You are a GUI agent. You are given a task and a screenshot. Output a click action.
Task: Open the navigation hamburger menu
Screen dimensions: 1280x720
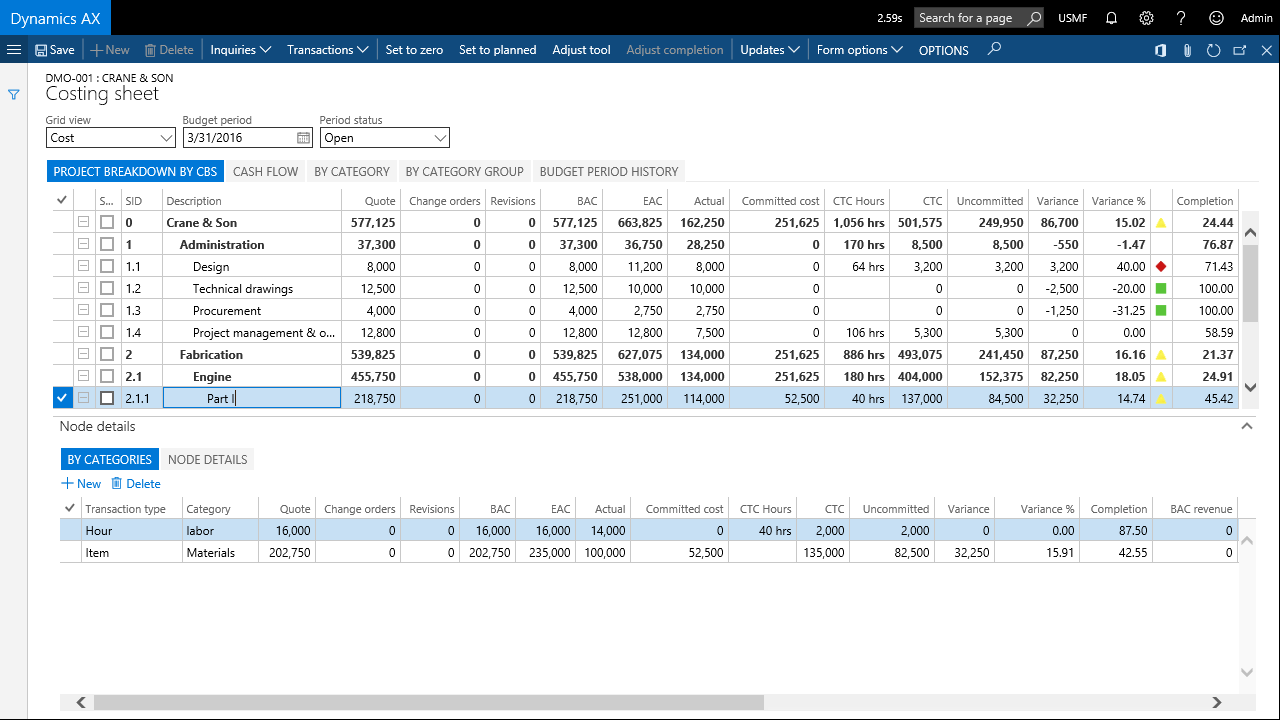(x=14, y=49)
